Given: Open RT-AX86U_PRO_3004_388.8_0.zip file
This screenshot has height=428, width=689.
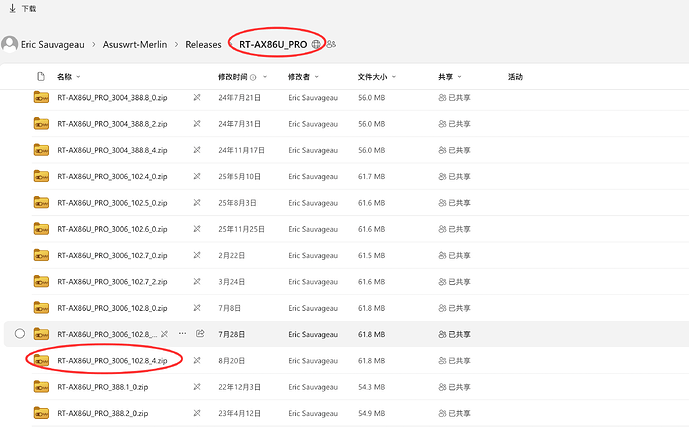Looking at the screenshot, I should [112, 98].
